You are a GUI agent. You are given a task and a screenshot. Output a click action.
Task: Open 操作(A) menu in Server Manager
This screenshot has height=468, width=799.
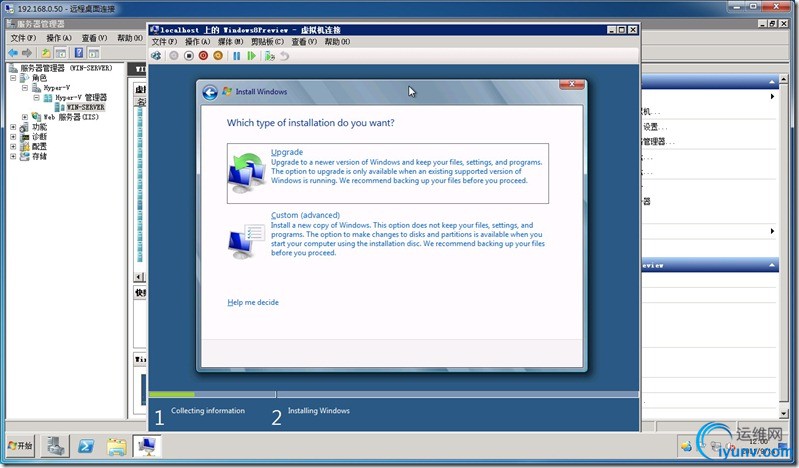(59, 38)
